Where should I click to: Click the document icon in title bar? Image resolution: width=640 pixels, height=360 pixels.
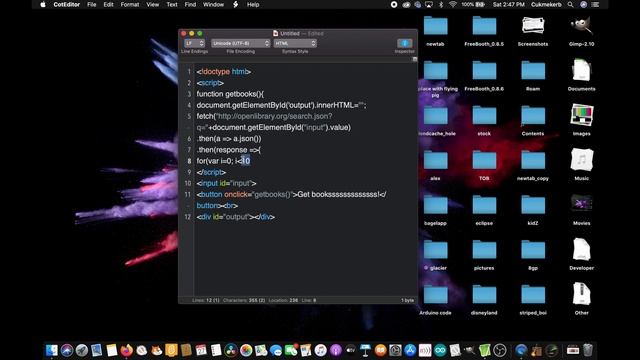[x=276, y=33]
